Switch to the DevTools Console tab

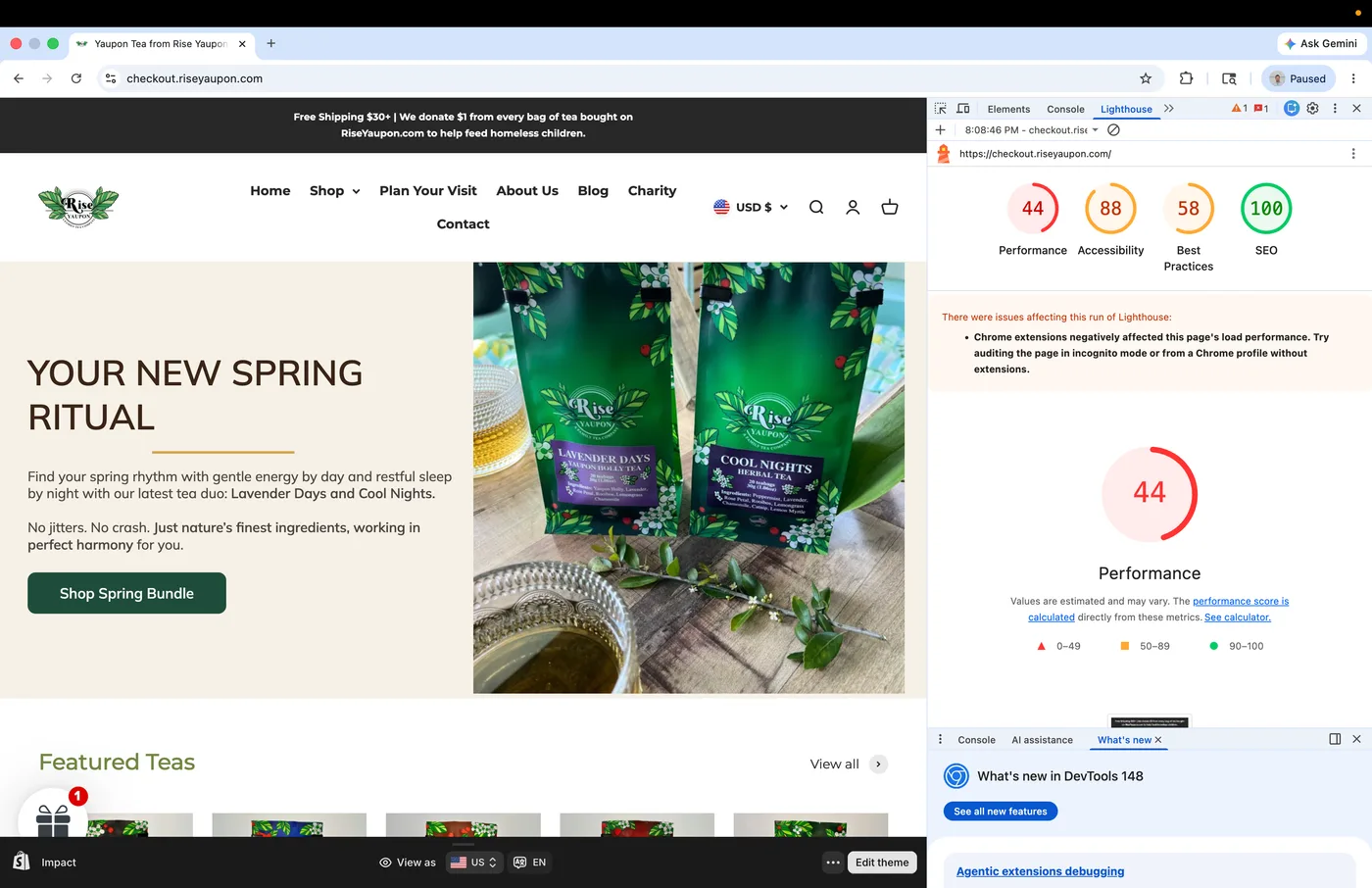[x=1065, y=109]
